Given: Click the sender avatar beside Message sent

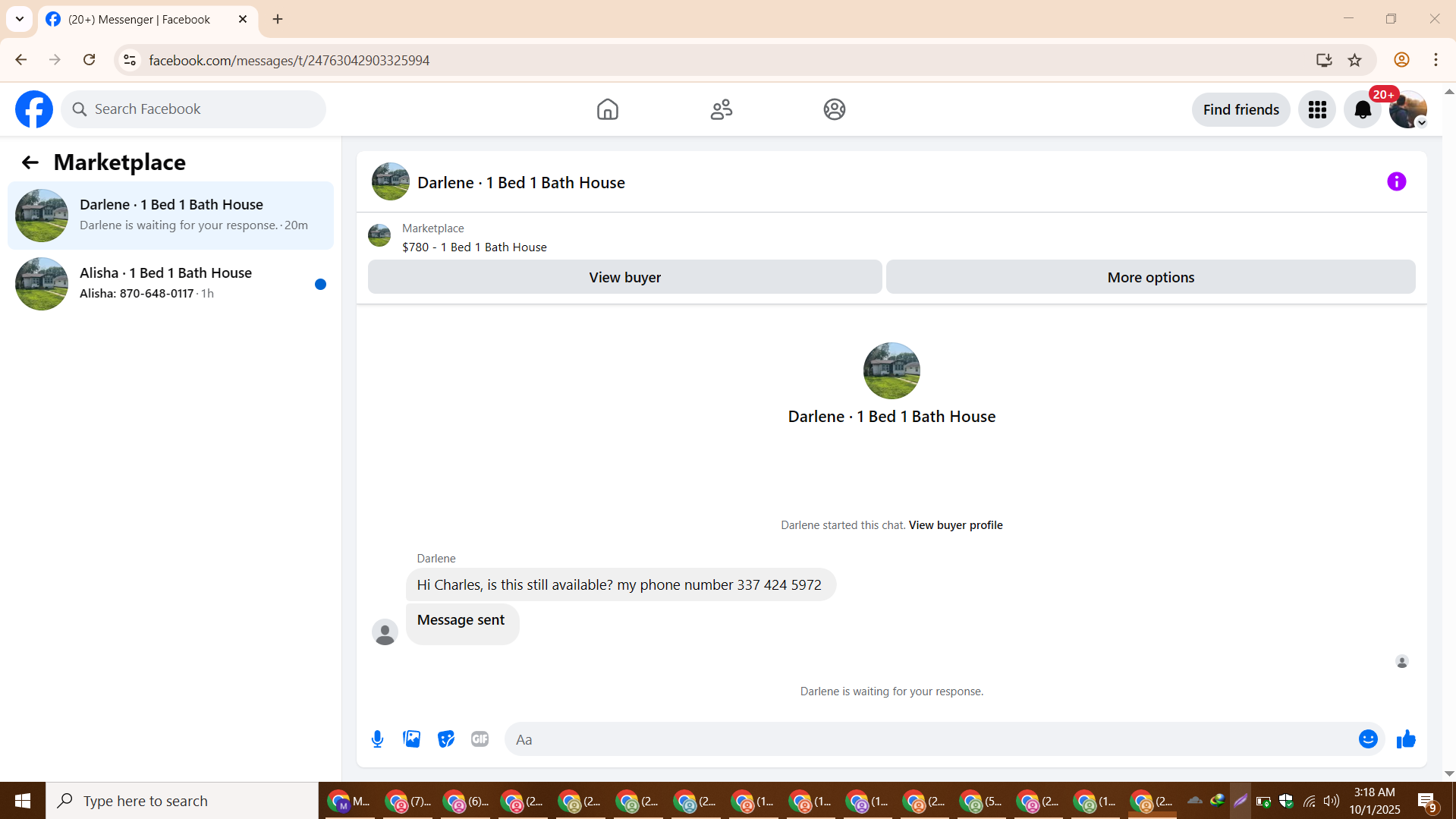Looking at the screenshot, I should (385, 632).
